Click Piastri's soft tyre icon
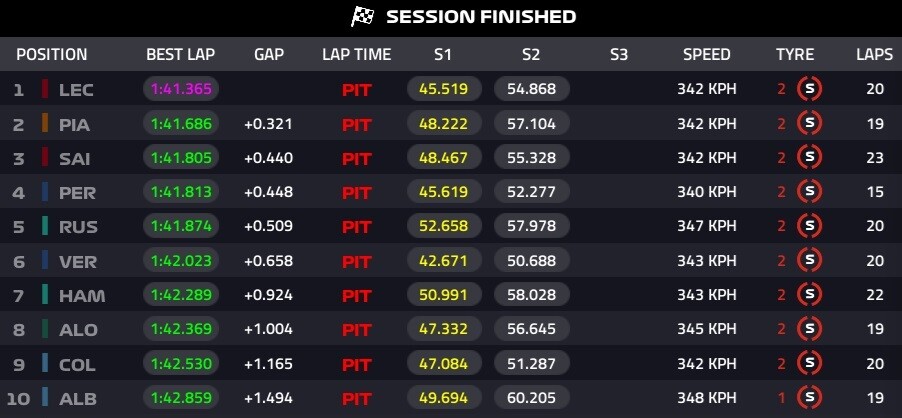 pos(809,124)
